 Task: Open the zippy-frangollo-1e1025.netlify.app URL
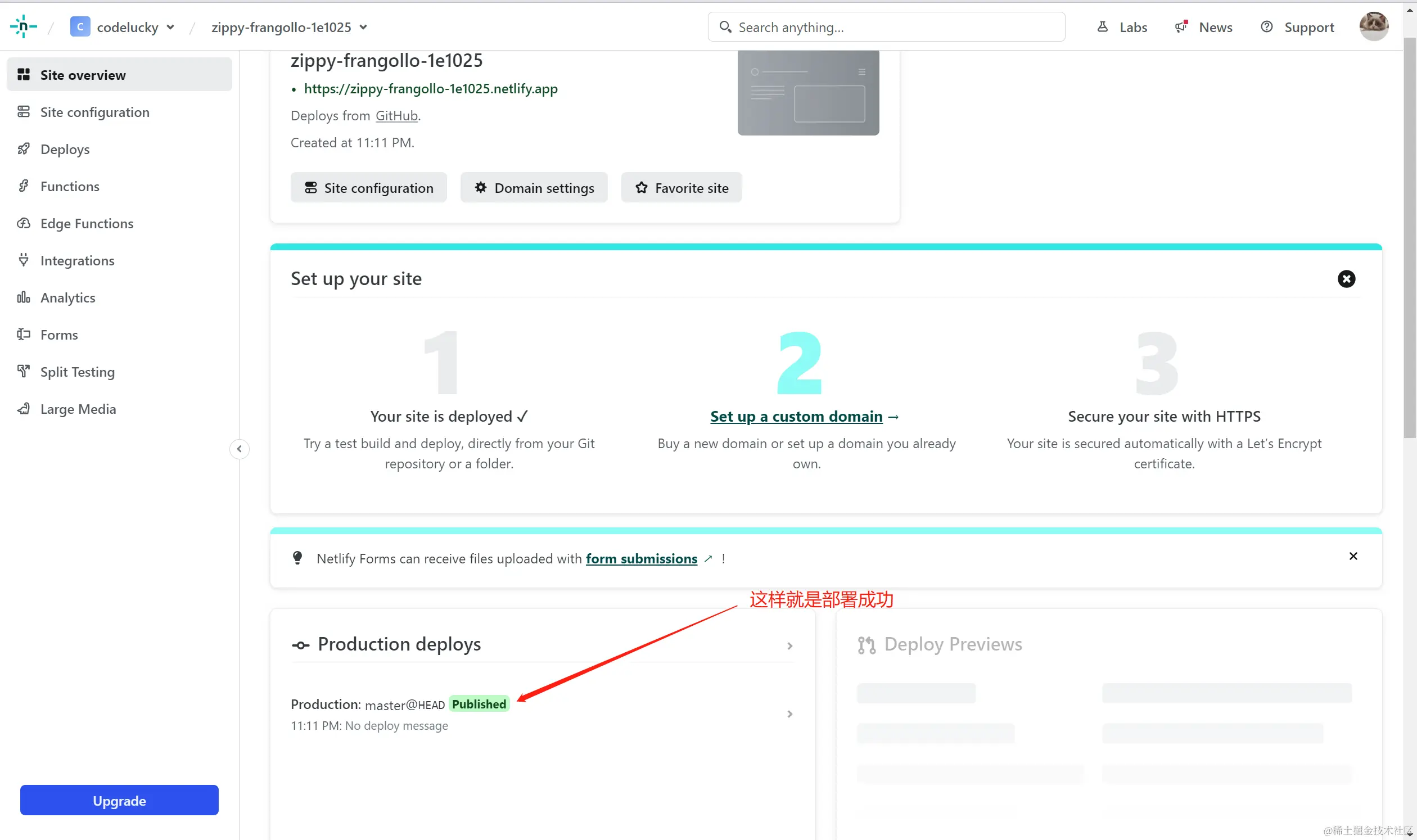430,88
